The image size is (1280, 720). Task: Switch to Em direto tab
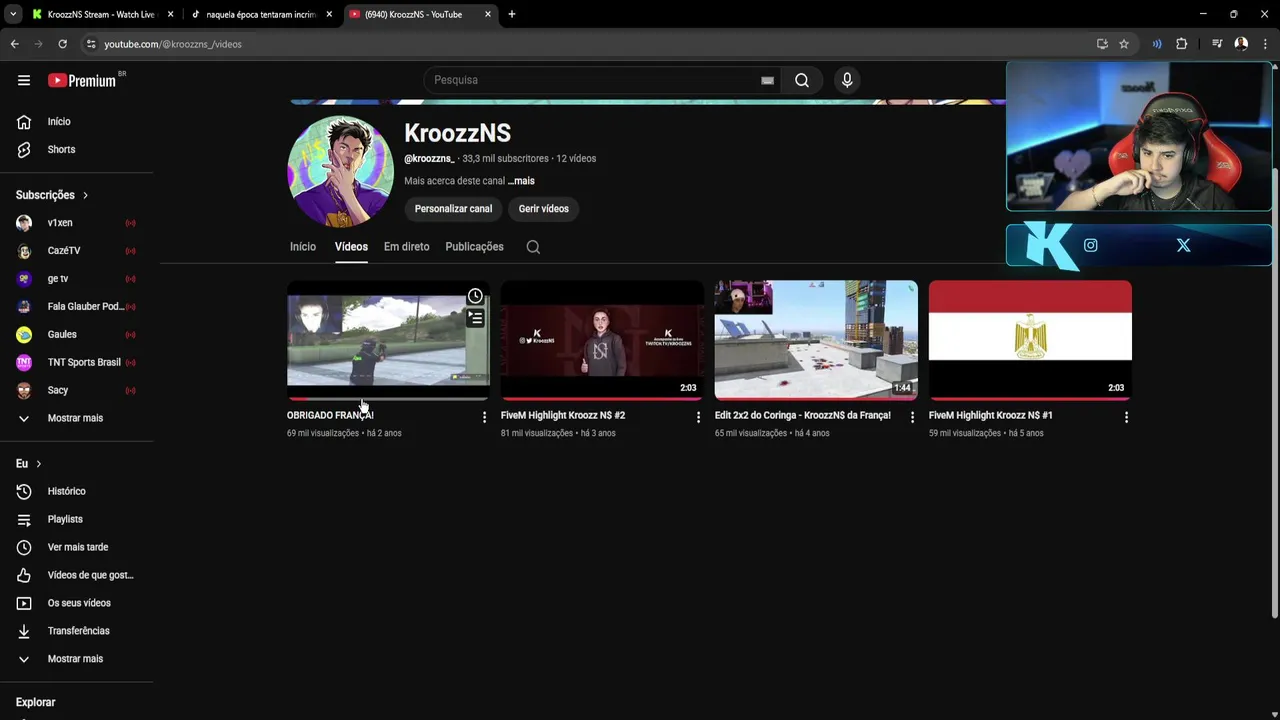tap(406, 247)
